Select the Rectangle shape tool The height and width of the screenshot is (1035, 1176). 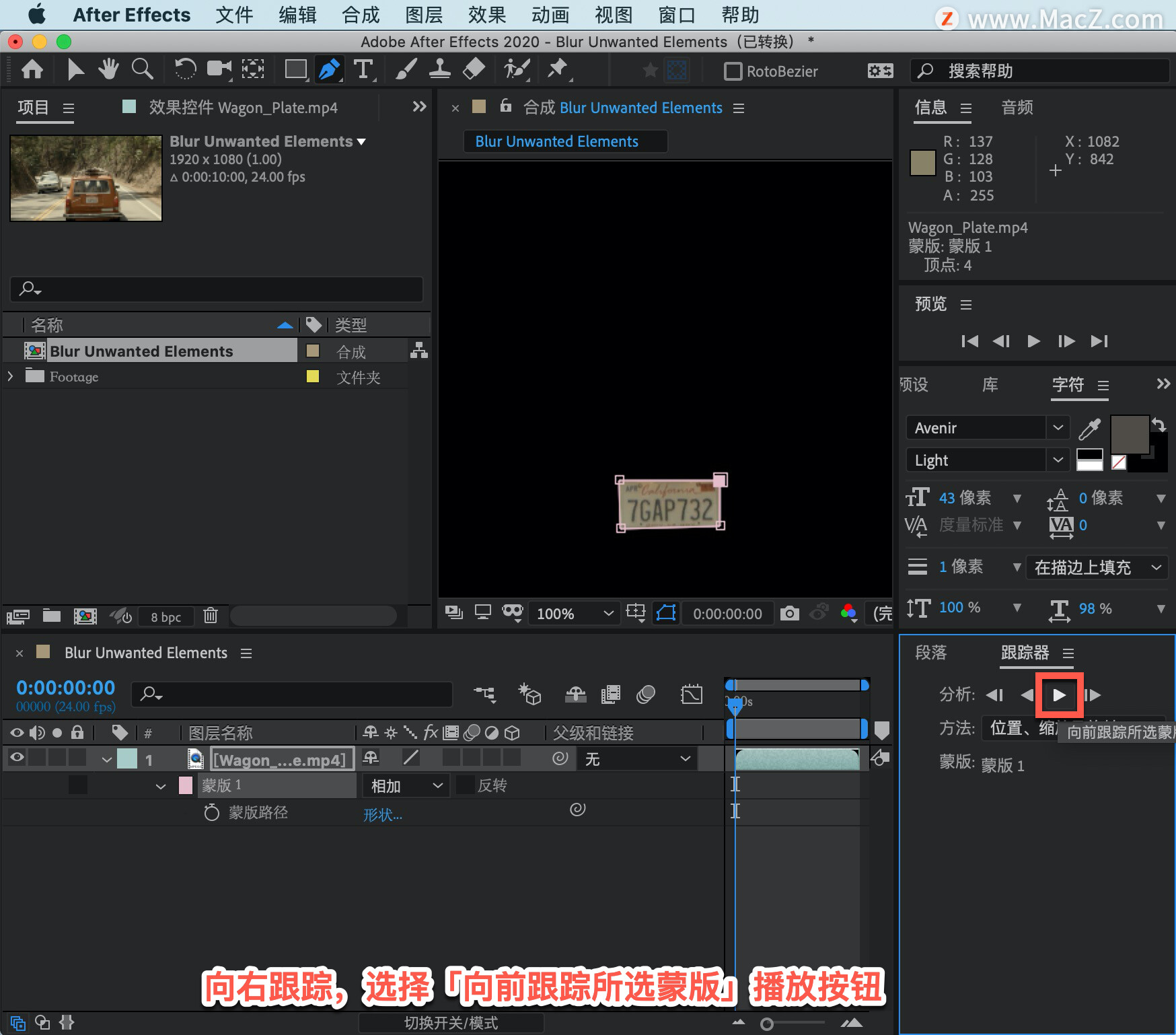point(295,69)
